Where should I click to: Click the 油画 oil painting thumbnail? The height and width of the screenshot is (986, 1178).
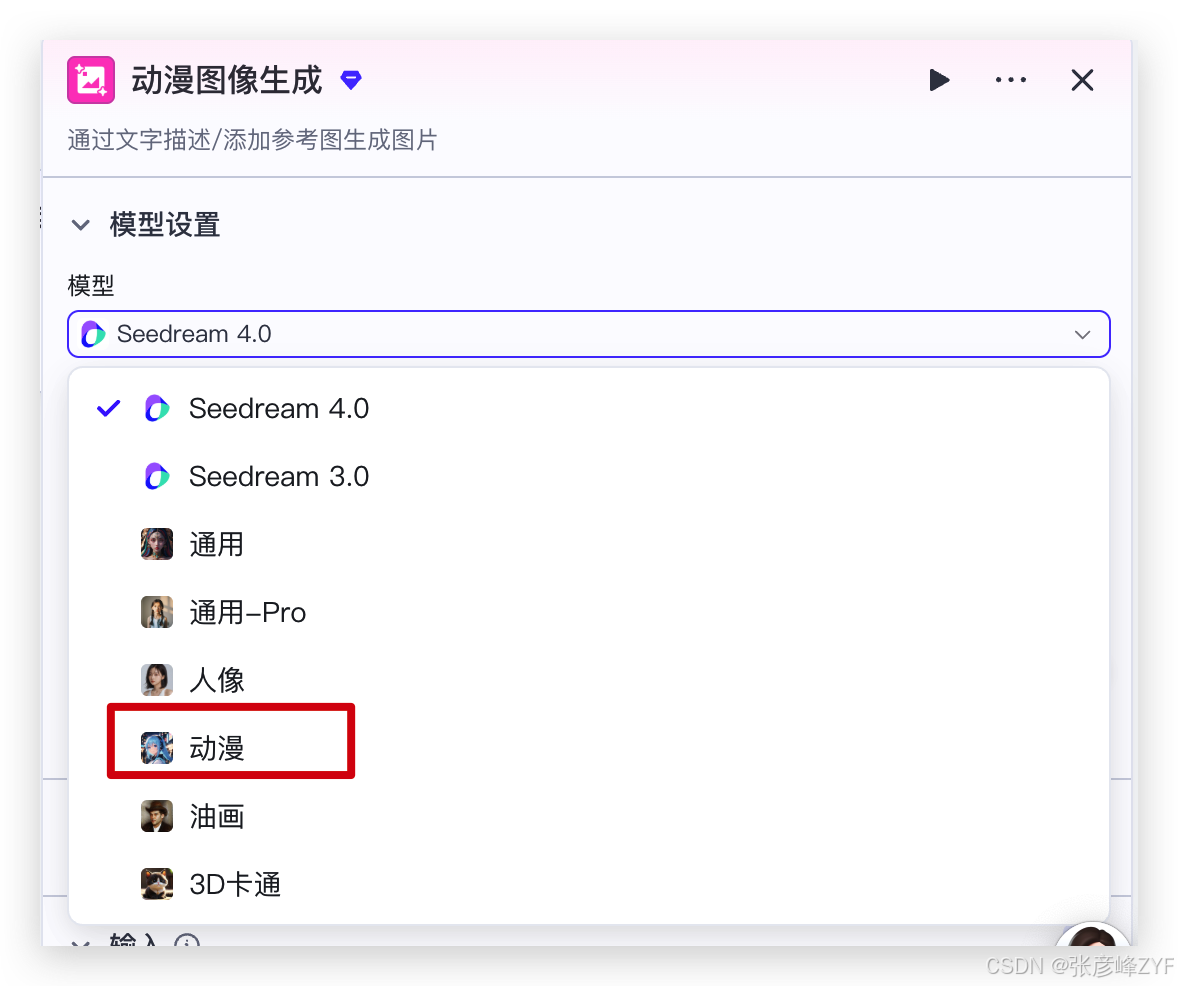pos(156,816)
